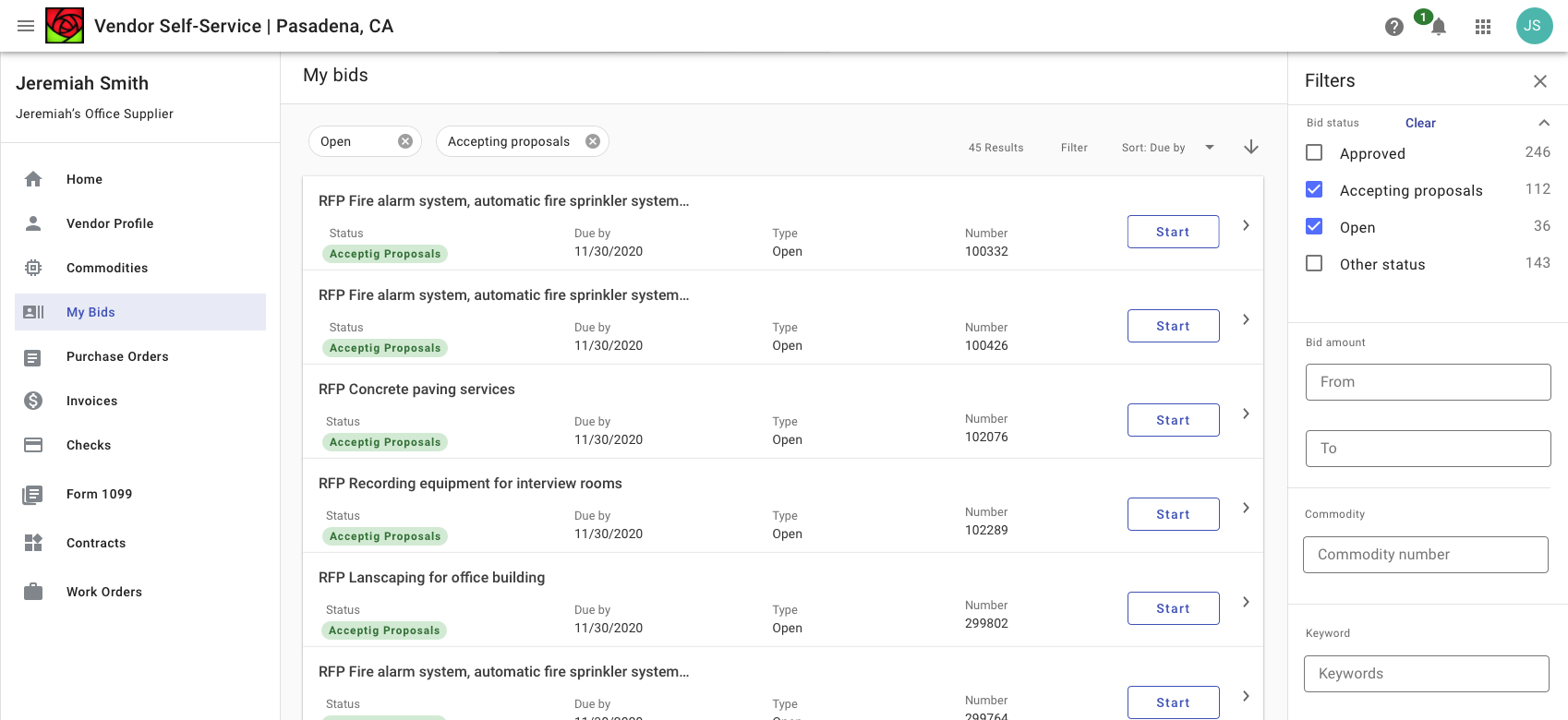Screen dimensions: 1568x720
Task: Focus the Commodity number field
Action: (x=1426, y=555)
